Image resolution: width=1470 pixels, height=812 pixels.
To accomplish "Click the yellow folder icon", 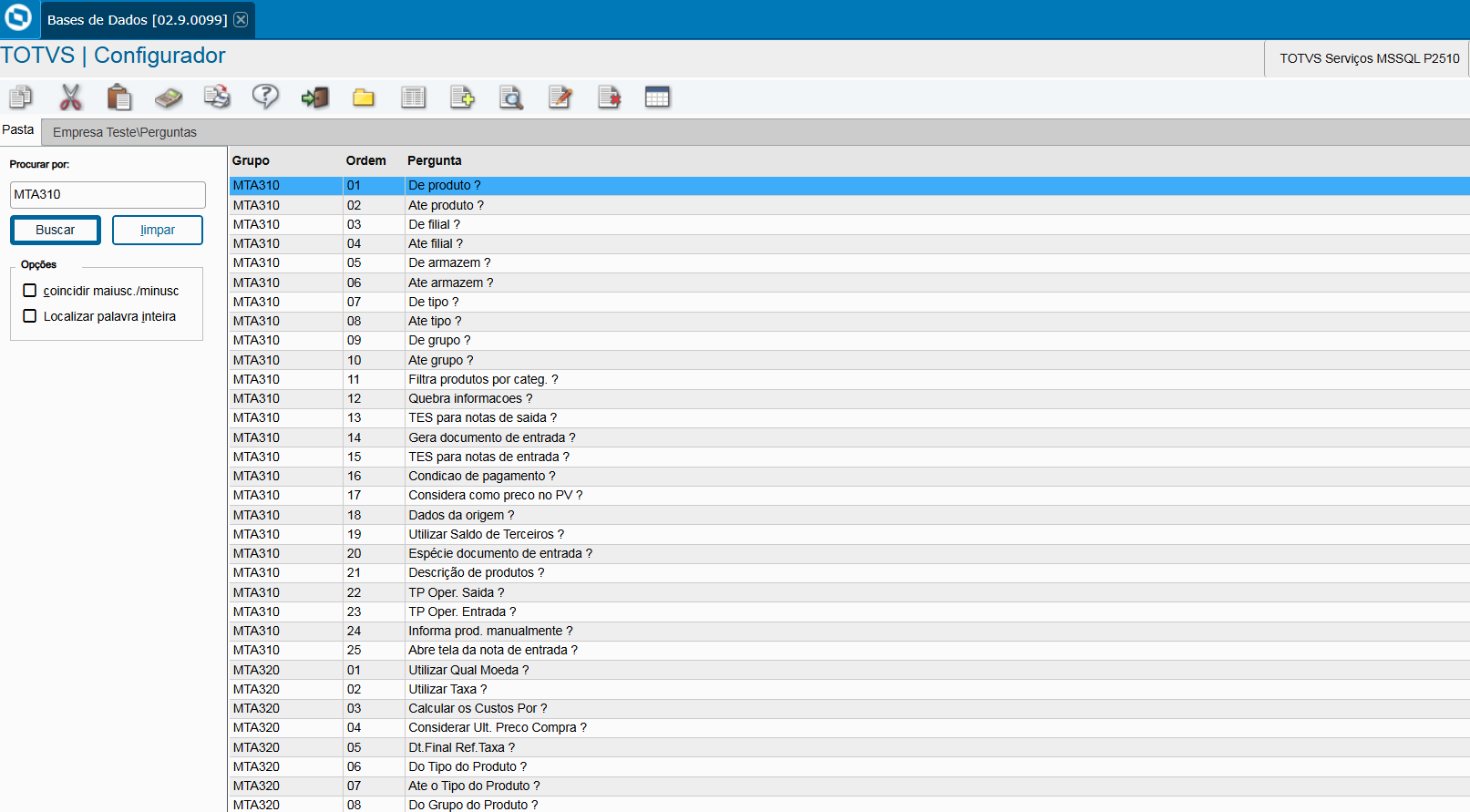I will (364, 97).
